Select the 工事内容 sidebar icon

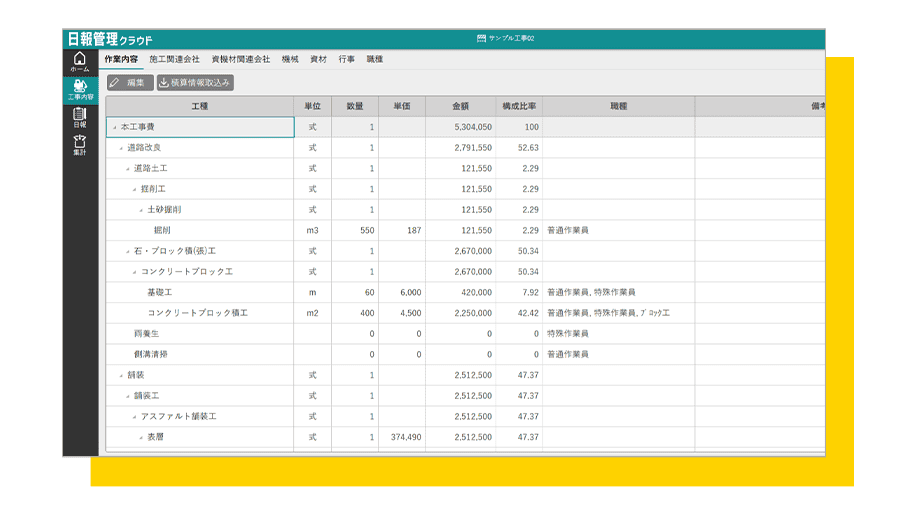click(x=80, y=90)
